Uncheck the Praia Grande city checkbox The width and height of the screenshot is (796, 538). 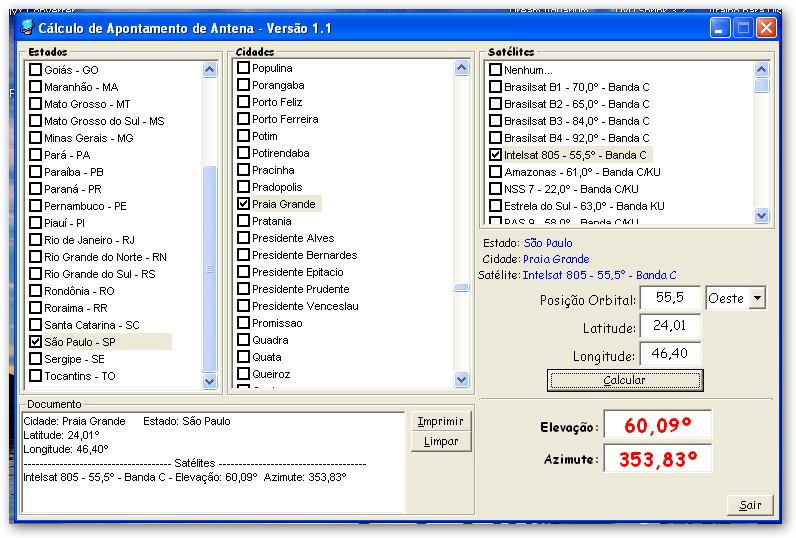pos(243,204)
